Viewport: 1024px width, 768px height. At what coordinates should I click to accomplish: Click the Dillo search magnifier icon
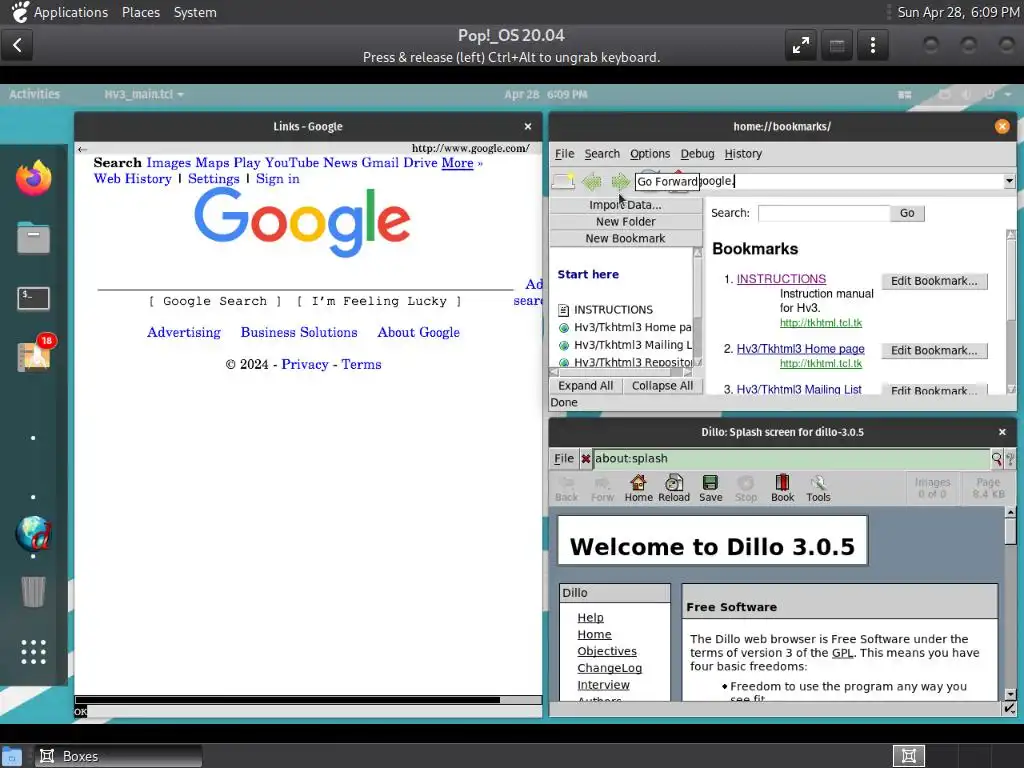[x=997, y=458]
